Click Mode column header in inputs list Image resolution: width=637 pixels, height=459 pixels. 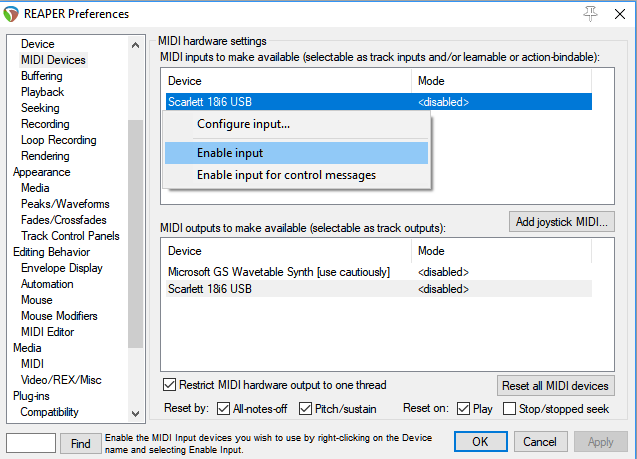[x=502, y=81]
